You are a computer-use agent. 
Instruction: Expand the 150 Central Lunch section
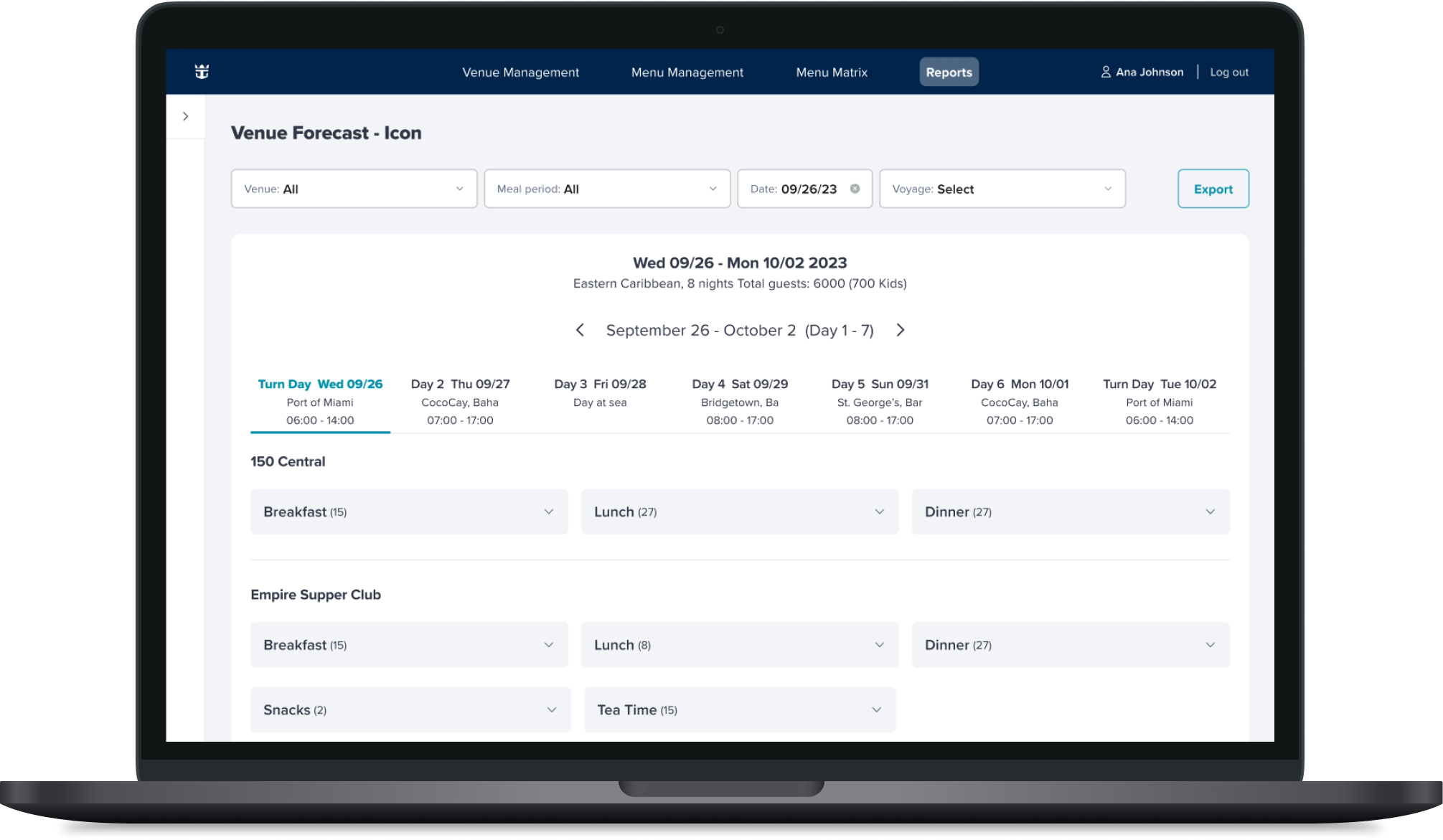coord(739,511)
